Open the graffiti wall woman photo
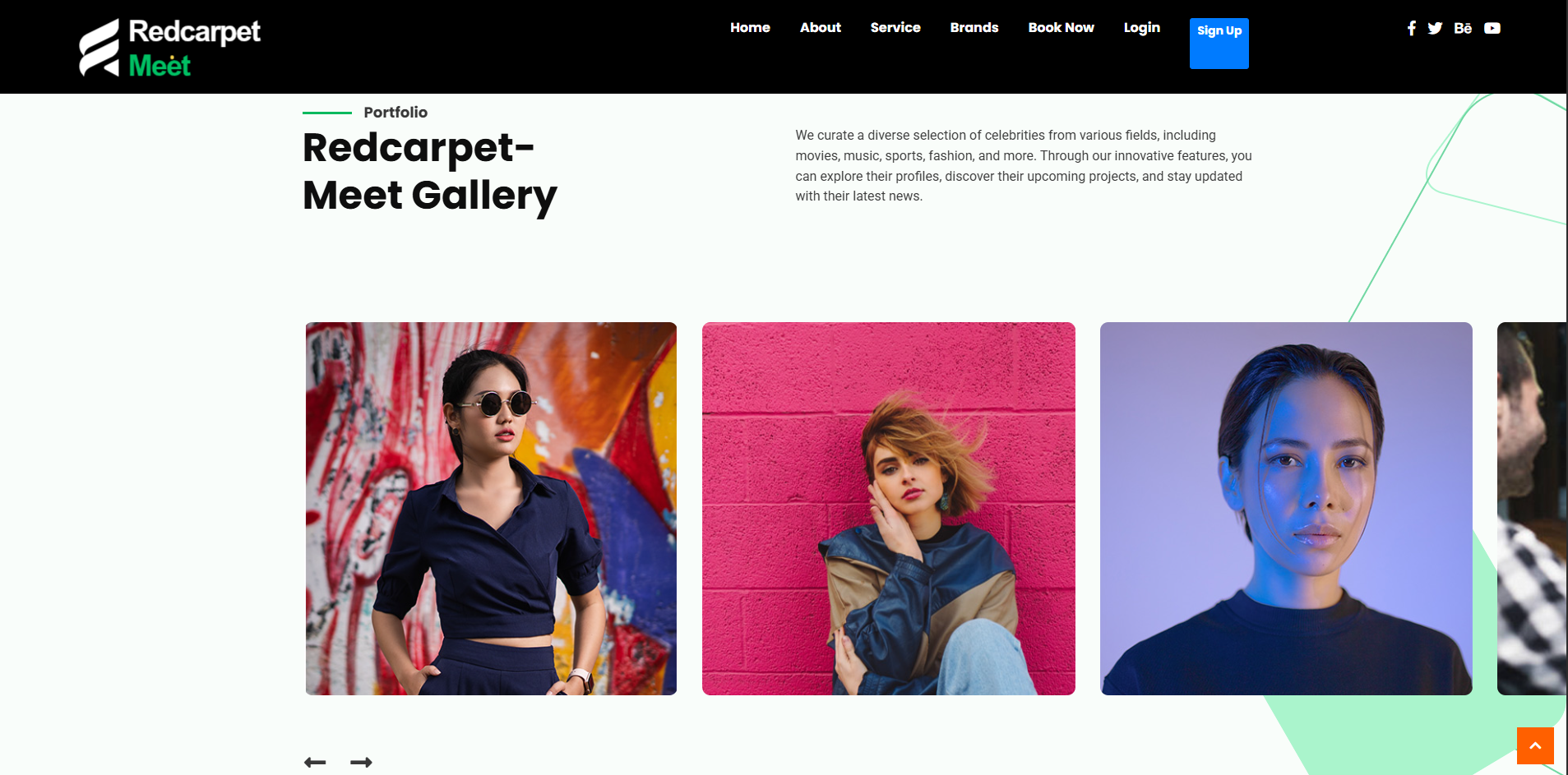The height and width of the screenshot is (775, 1568). point(491,509)
